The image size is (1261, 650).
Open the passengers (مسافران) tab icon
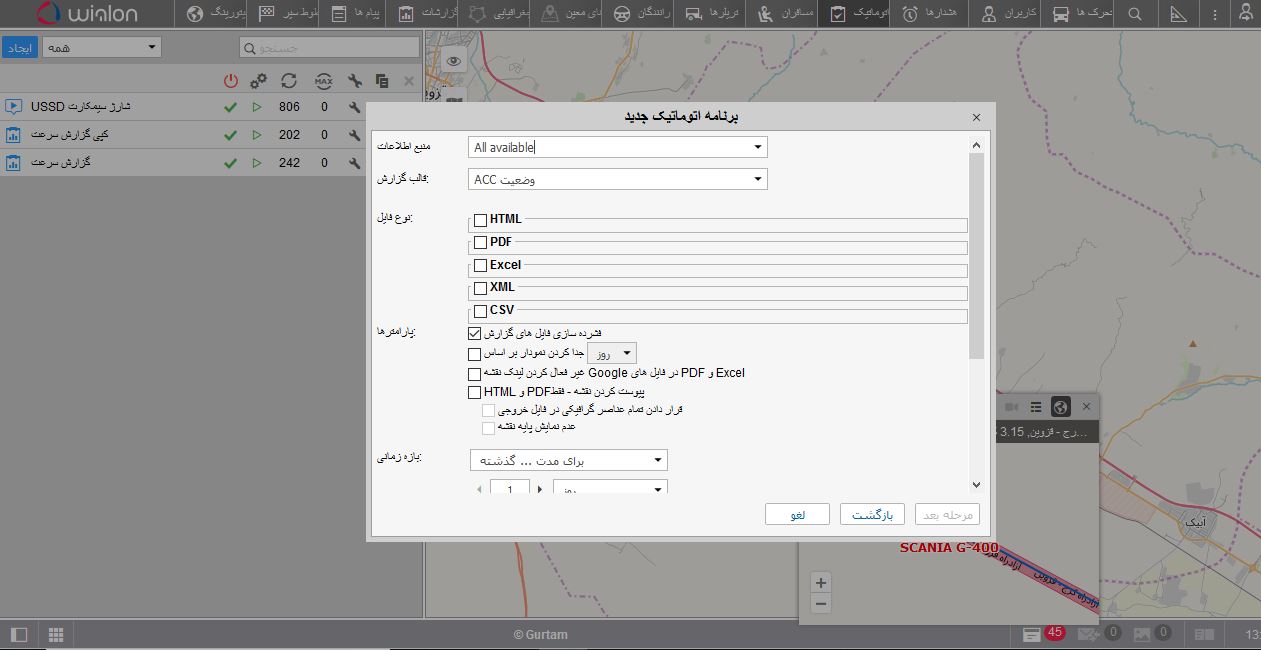click(x=765, y=14)
